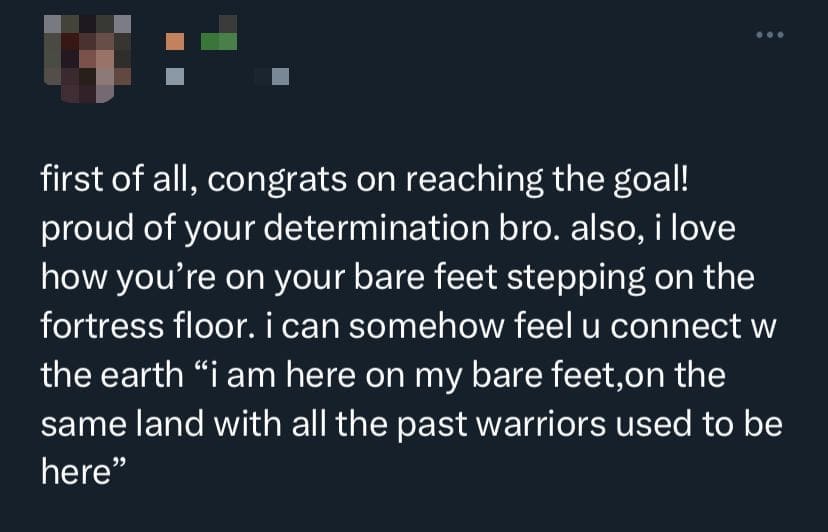Click the green pixel block in display name
The image size is (828, 532).
coord(219,41)
